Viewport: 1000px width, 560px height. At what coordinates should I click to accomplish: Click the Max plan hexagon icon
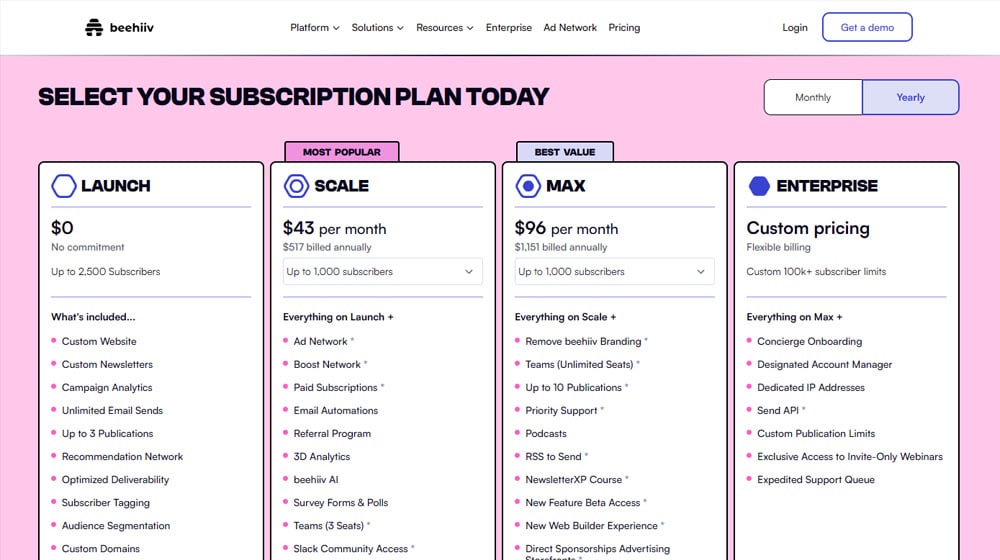(528, 186)
